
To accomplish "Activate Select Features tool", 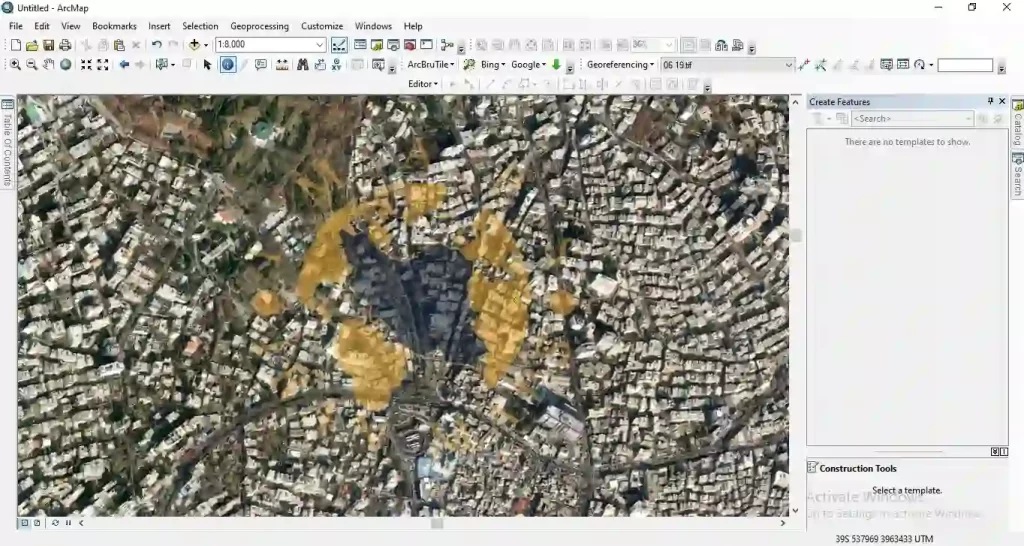I will pyautogui.click(x=162, y=65).
